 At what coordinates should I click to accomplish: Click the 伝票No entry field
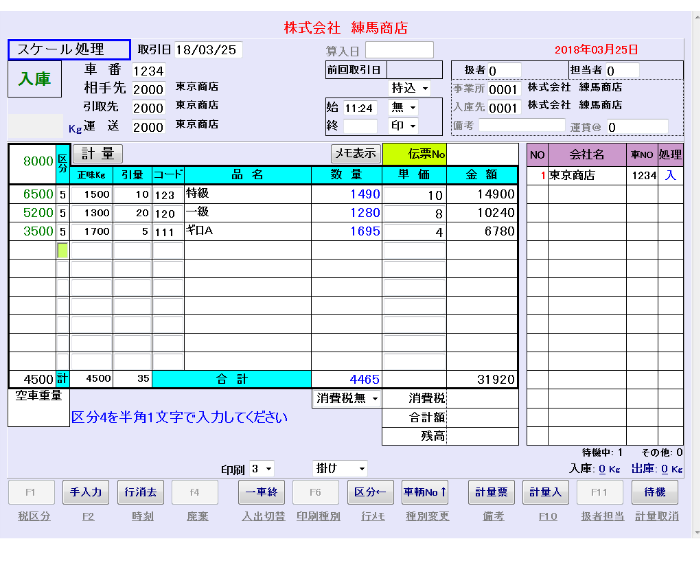pyautogui.click(x=482, y=154)
